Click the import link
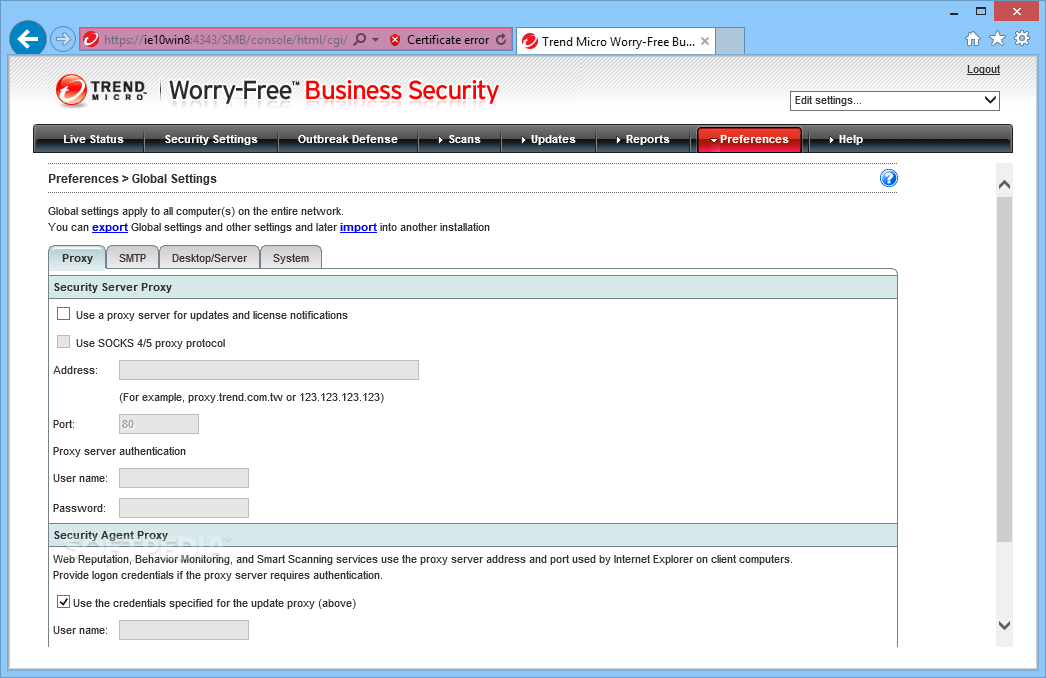Viewport: 1046px width, 678px height. (x=358, y=228)
